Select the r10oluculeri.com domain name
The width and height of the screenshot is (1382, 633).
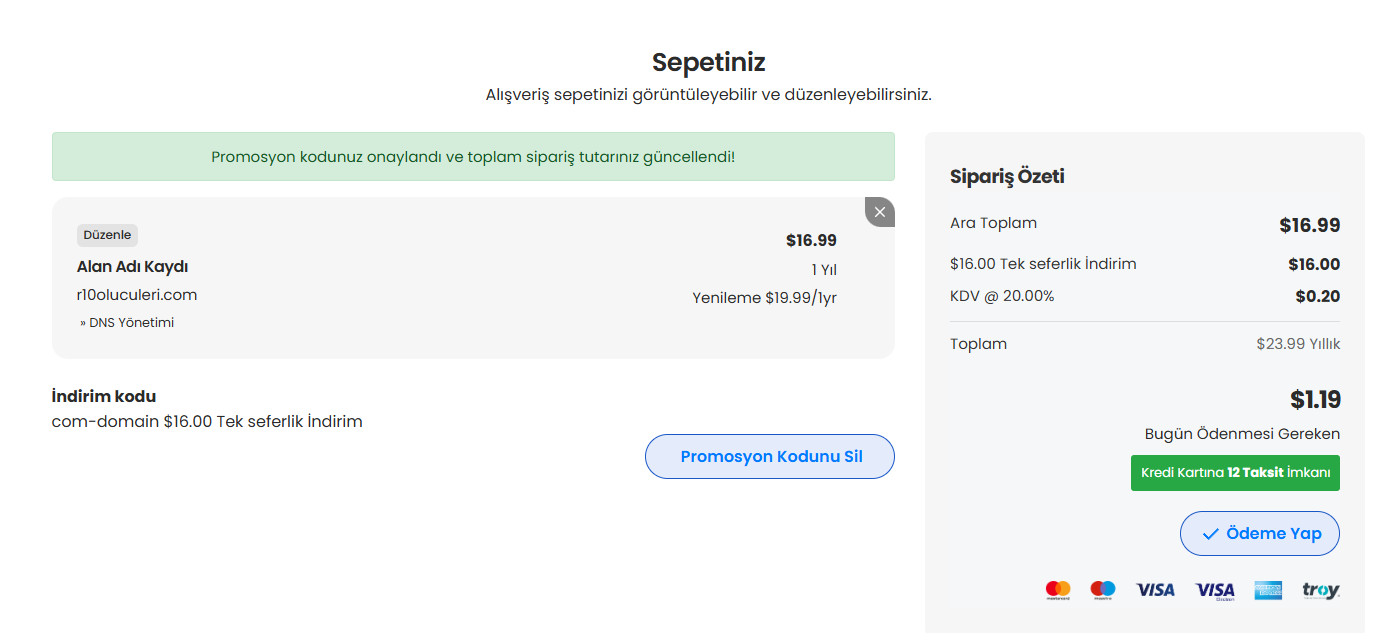pos(137,295)
